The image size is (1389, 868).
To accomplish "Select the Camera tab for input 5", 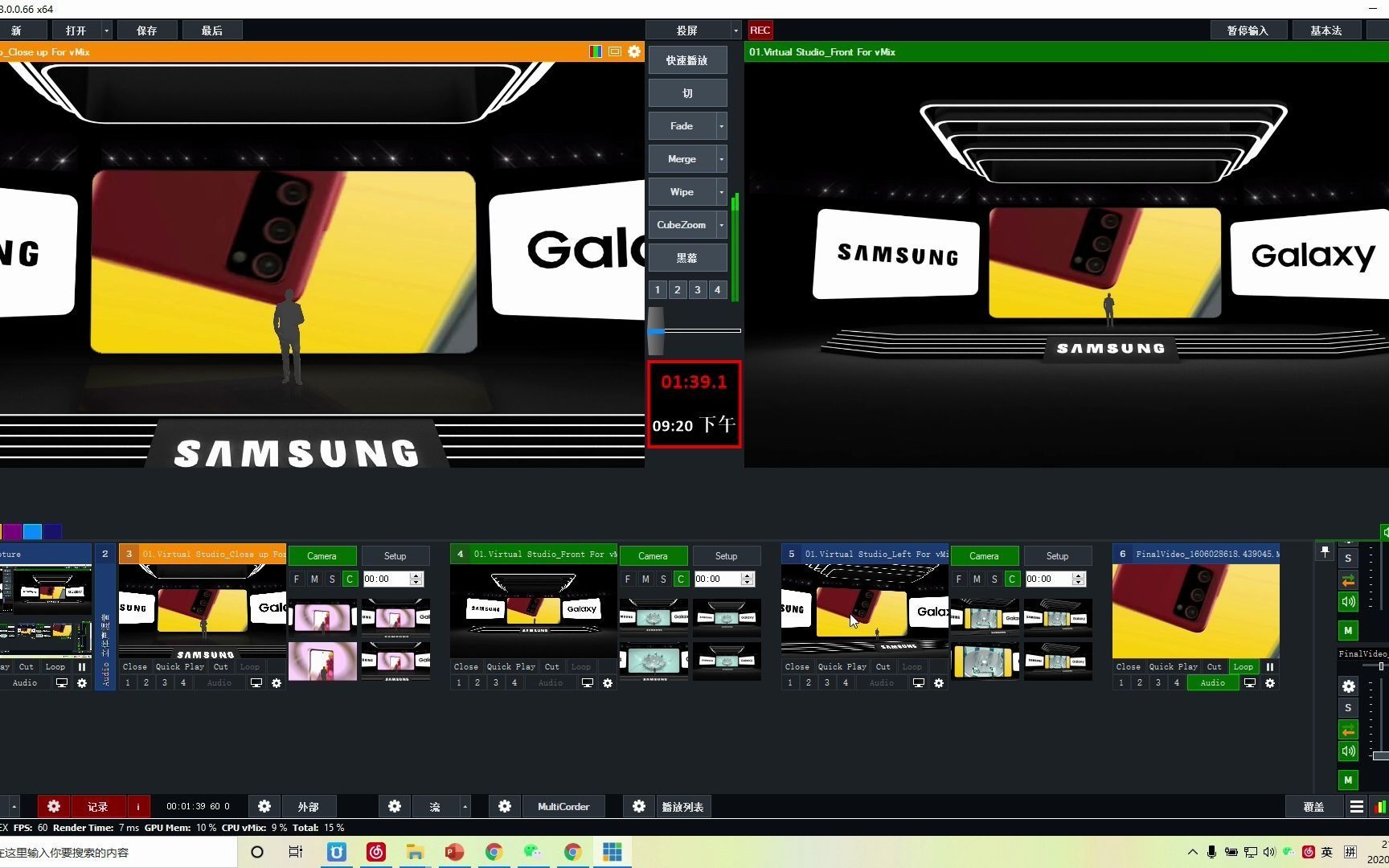I will coord(984,556).
